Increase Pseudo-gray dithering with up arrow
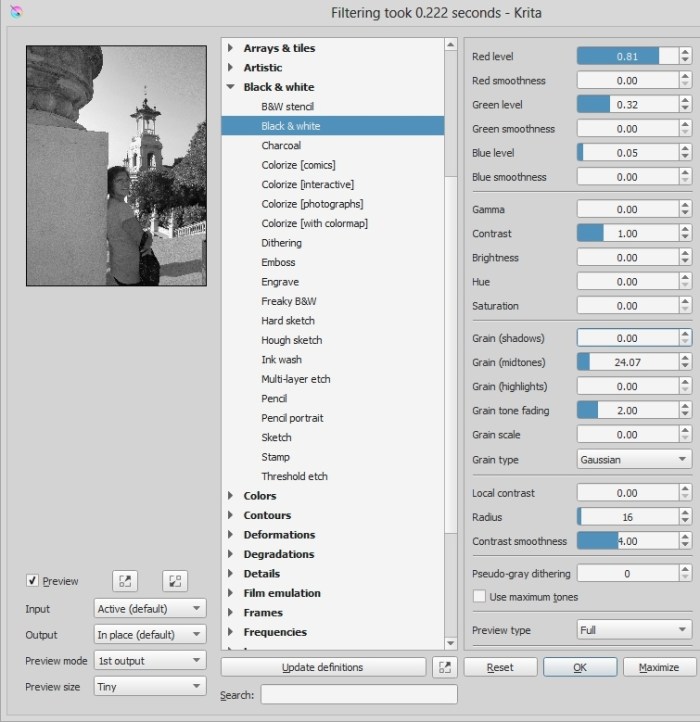Viewport: 700px width, 722px height. (685, 569)
